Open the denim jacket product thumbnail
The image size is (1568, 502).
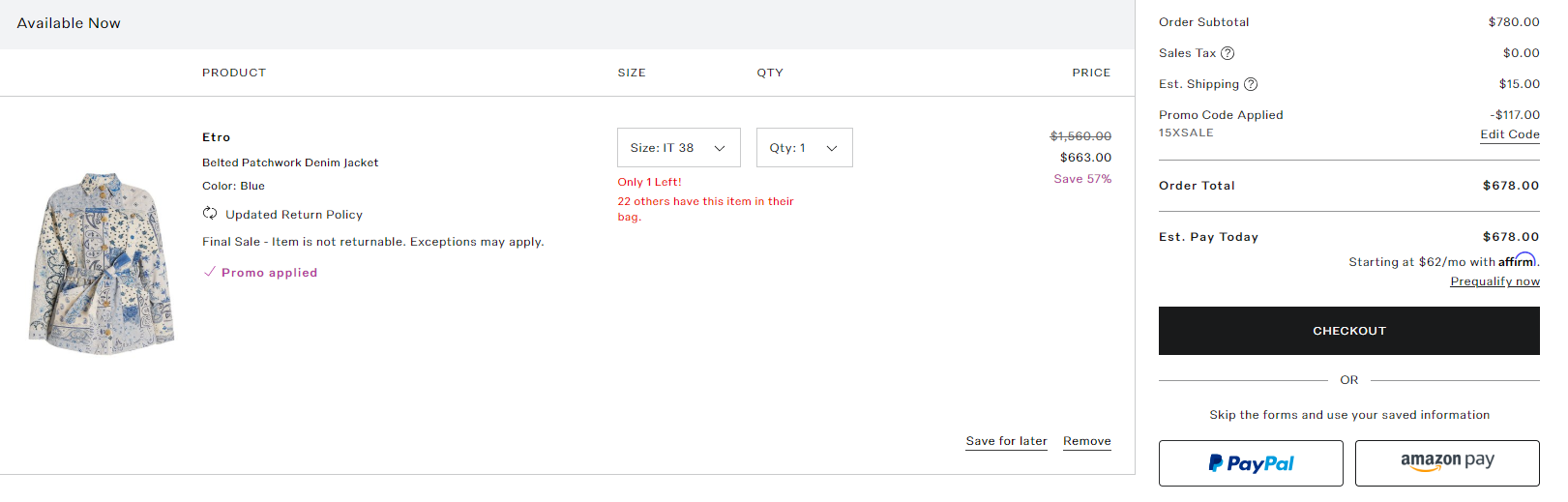102,264
